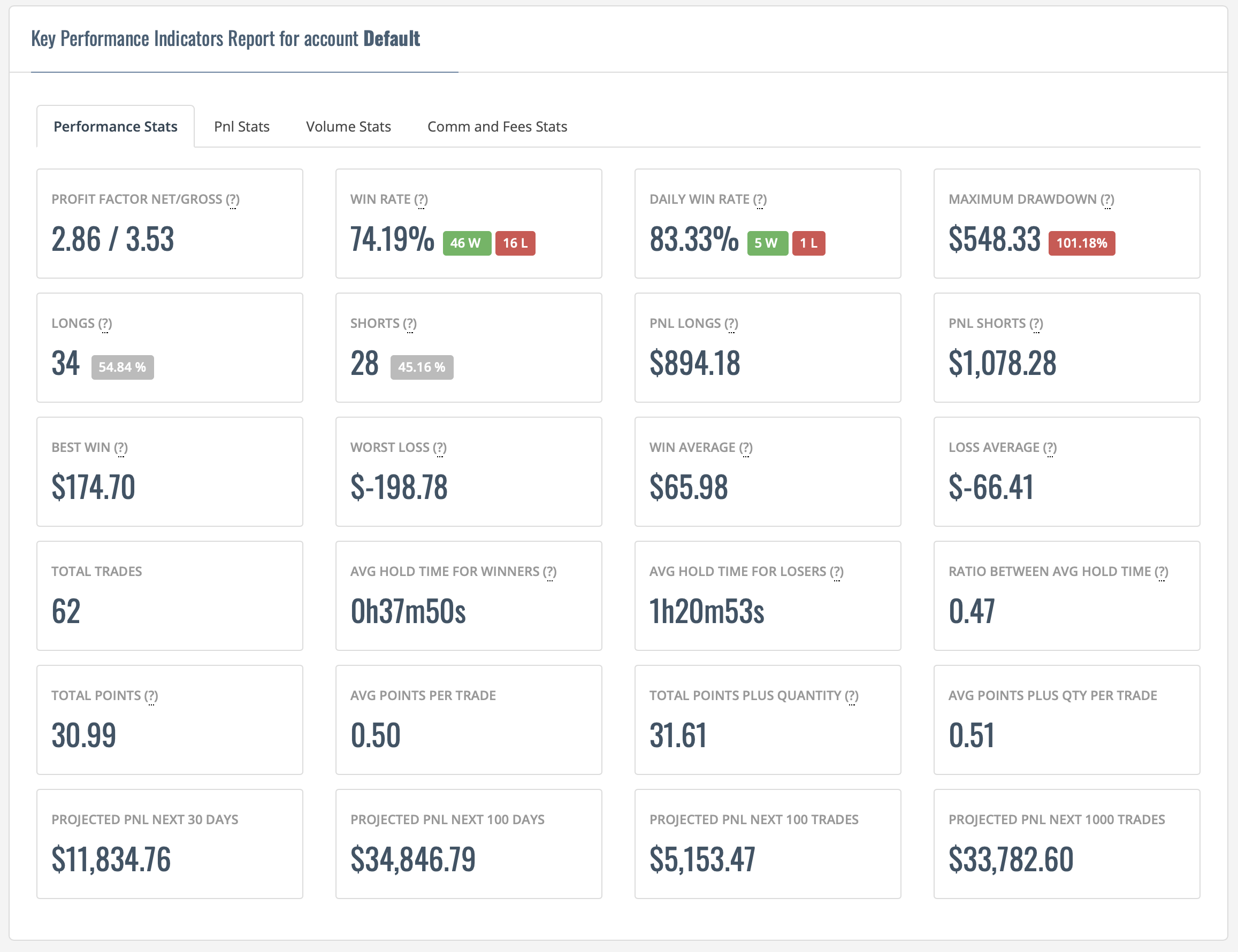The height and width of the screenshot is (952, 1238).
Task: Click the (?) beside Avg Hold Time For Winners
Action: coord(550,572)
